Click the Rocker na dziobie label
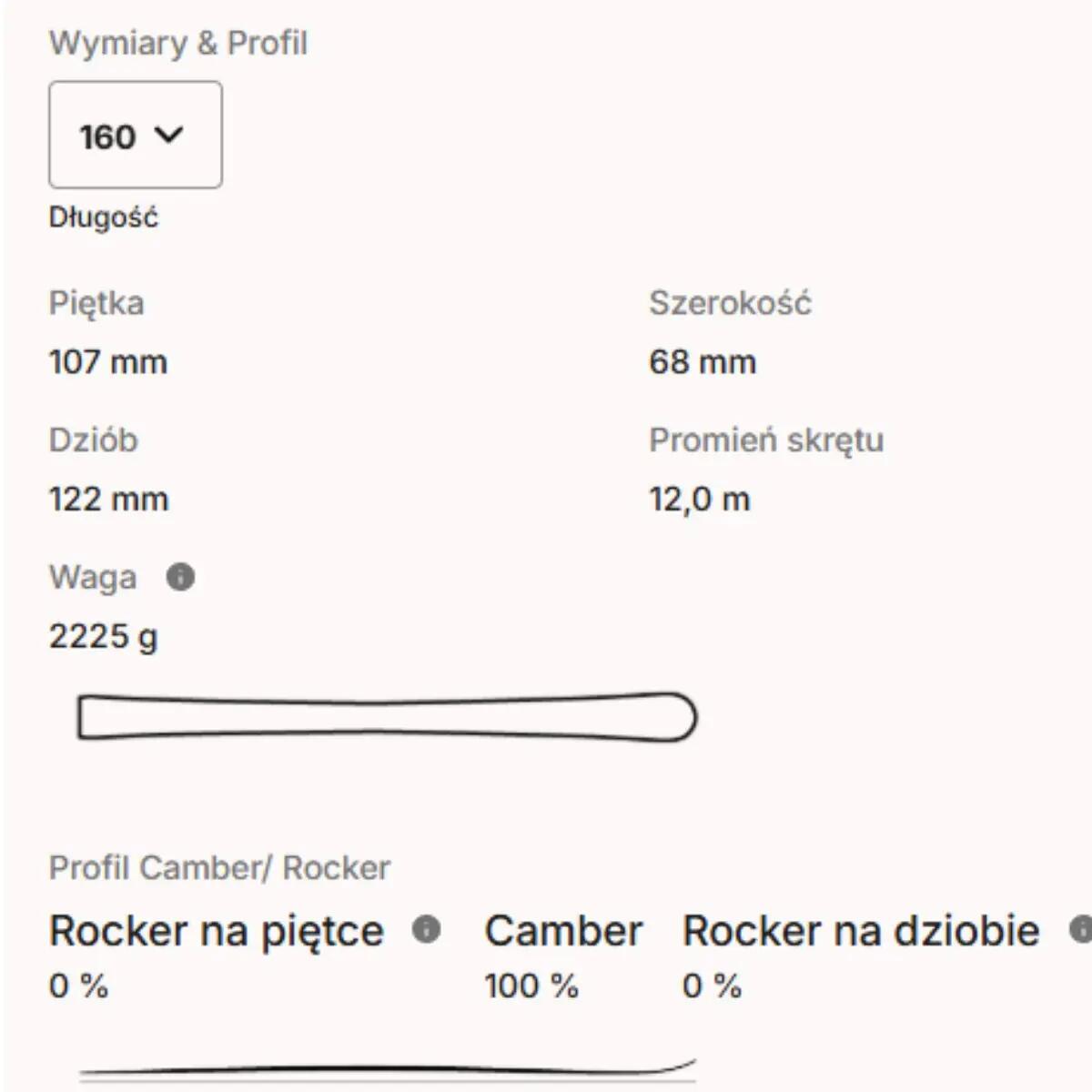 click(x=861, y=930)
